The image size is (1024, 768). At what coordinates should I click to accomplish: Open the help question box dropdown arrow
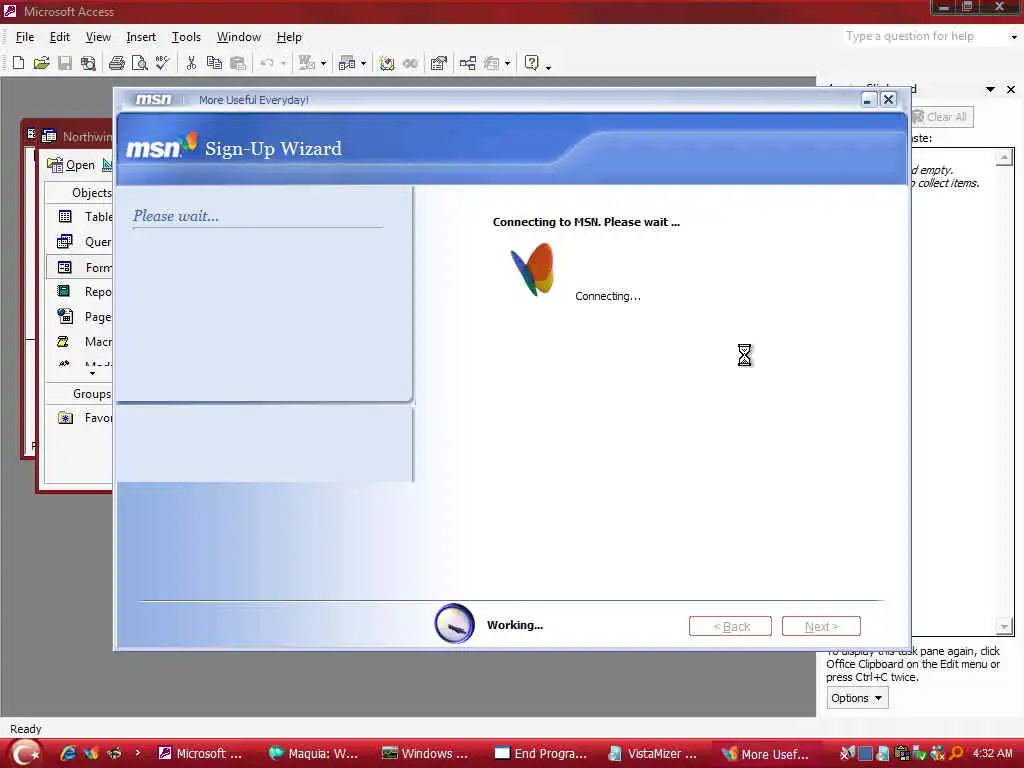click(x=1014, y=37)
